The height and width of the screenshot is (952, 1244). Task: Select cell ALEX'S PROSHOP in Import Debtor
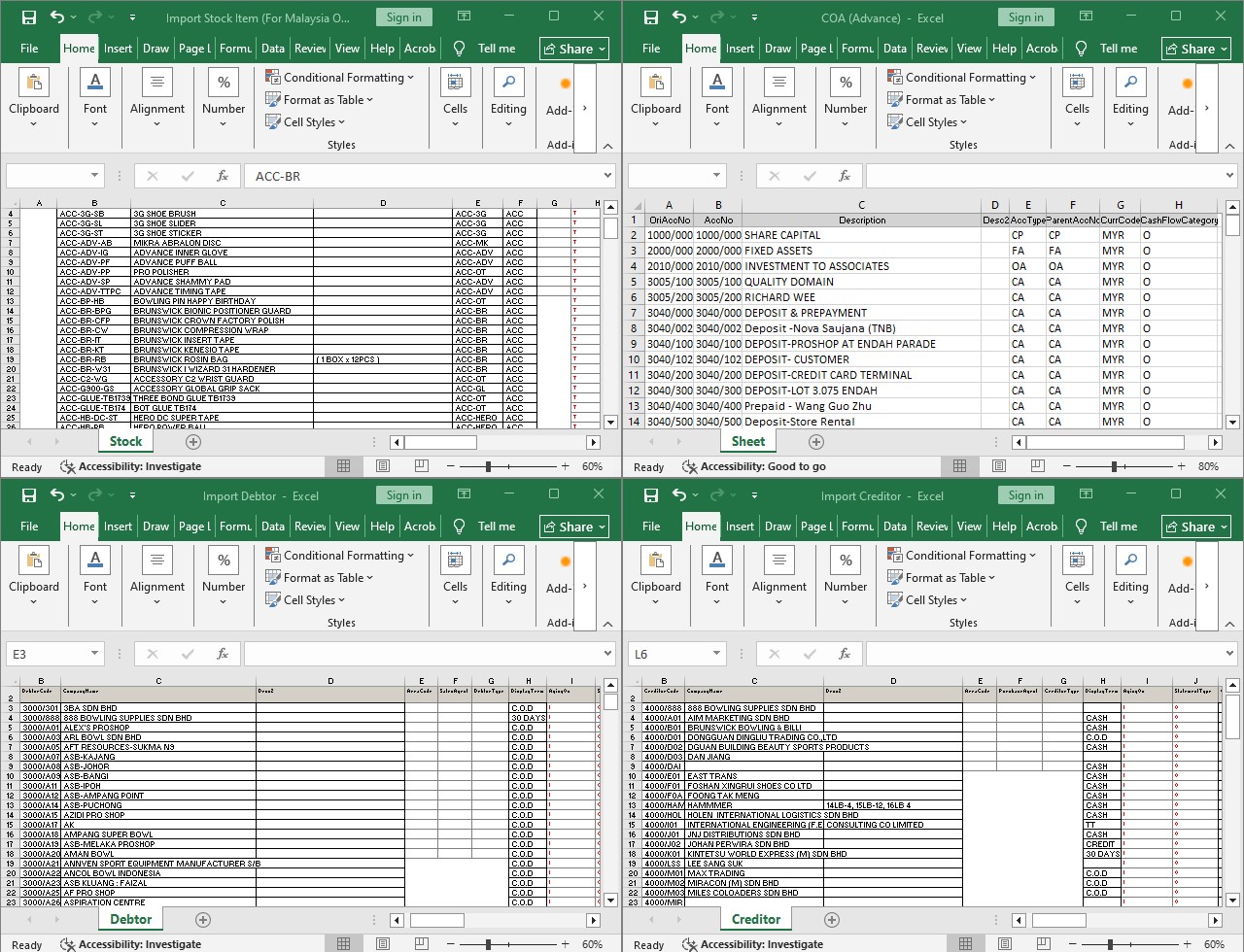[x=158, y=728]
